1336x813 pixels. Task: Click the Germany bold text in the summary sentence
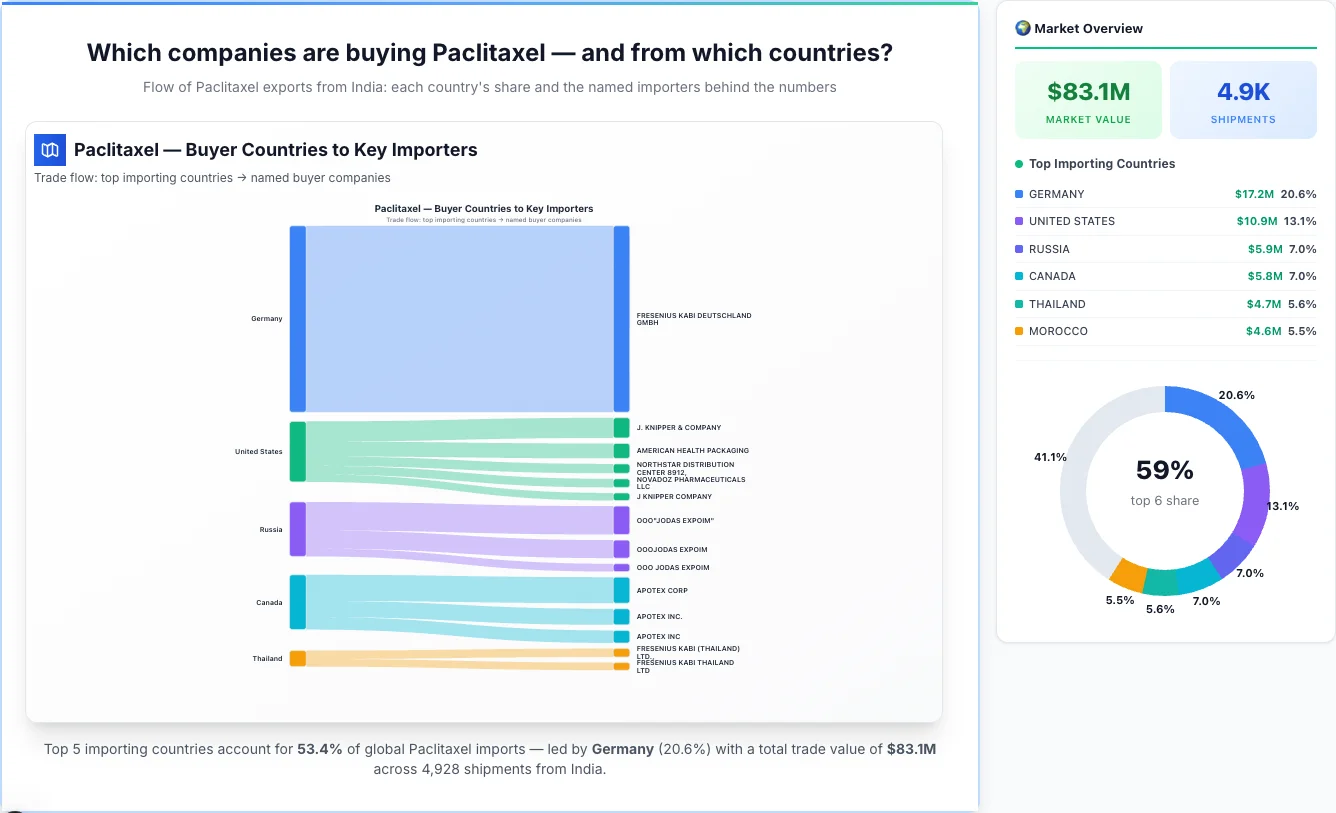point(622,748)
